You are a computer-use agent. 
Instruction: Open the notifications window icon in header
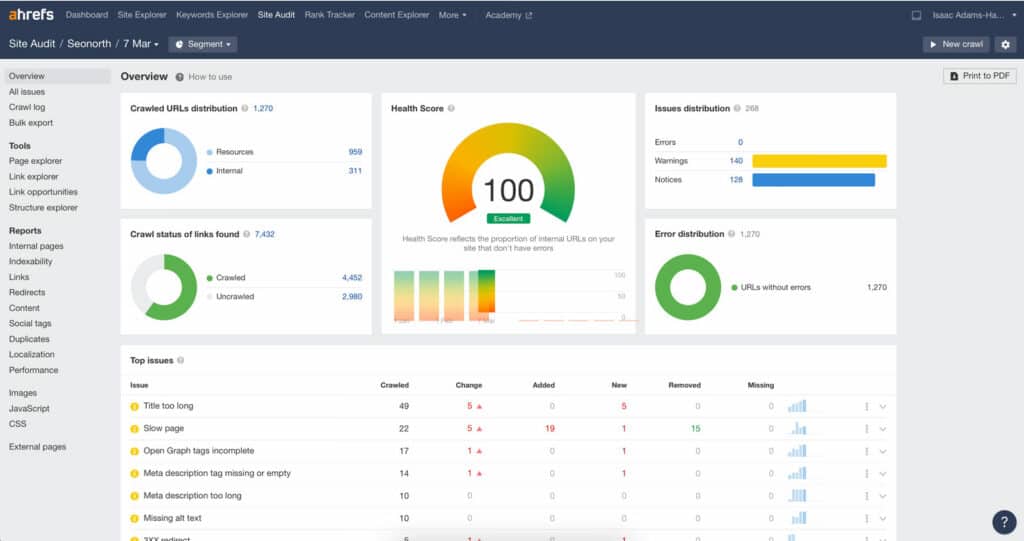(916, 15)
